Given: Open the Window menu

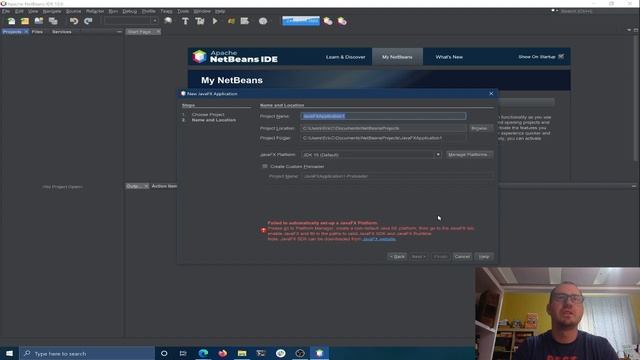Looking at the screenshot, I should (202, 11).
